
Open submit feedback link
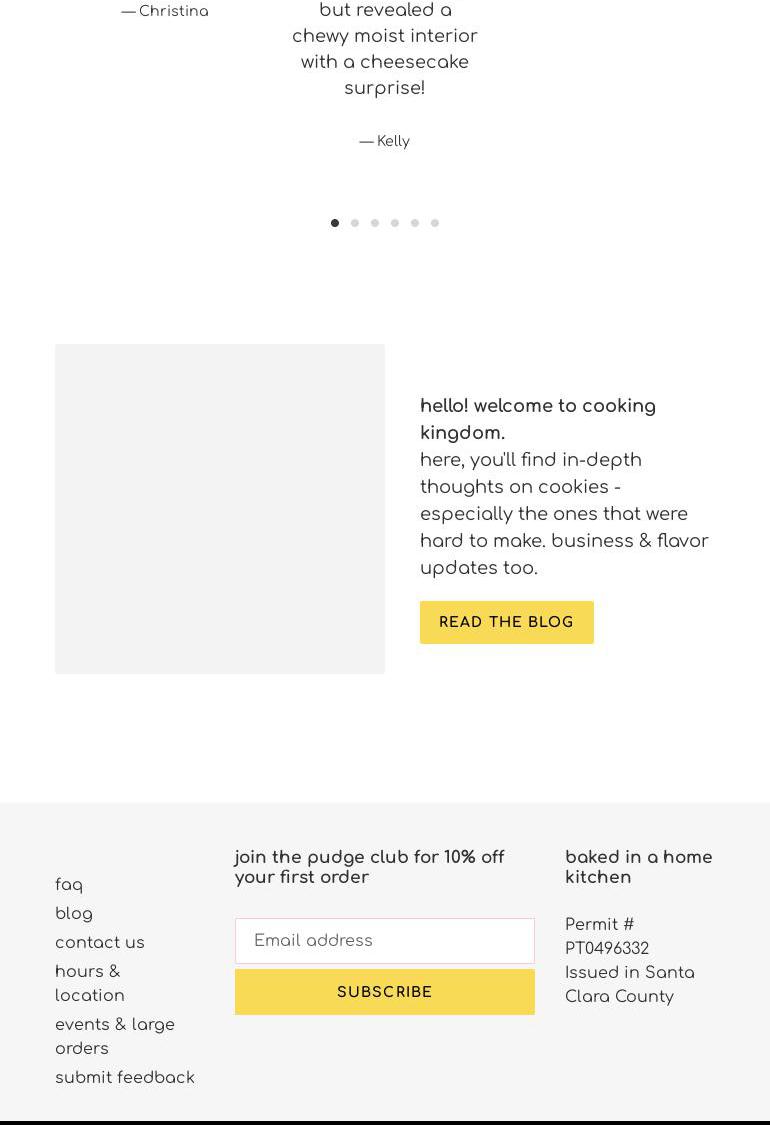pyautogui.click(x=125, y=1078)
